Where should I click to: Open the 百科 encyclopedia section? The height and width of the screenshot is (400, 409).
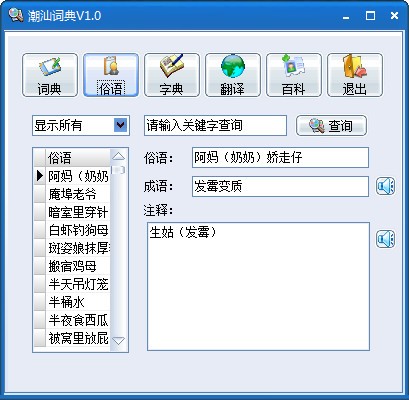click(294, 75)
